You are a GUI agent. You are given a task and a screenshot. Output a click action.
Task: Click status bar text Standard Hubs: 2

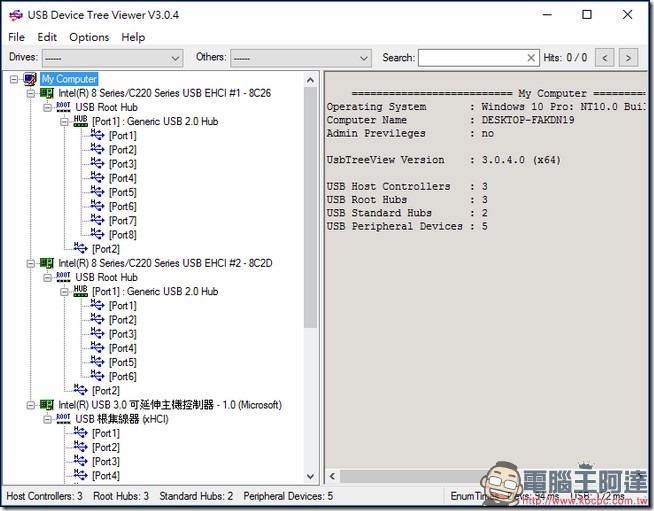pos(196,496)
